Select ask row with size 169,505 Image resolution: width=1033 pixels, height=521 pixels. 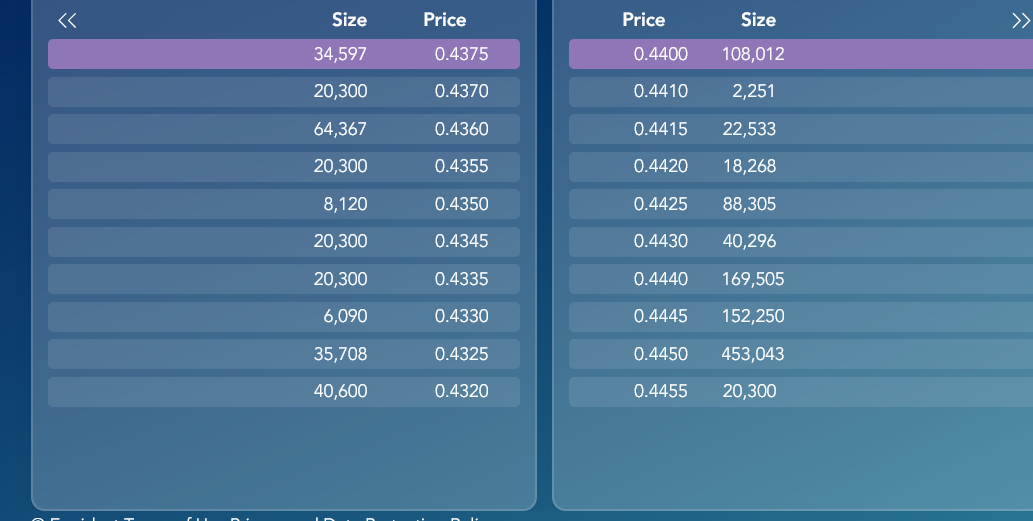[801, 279]
